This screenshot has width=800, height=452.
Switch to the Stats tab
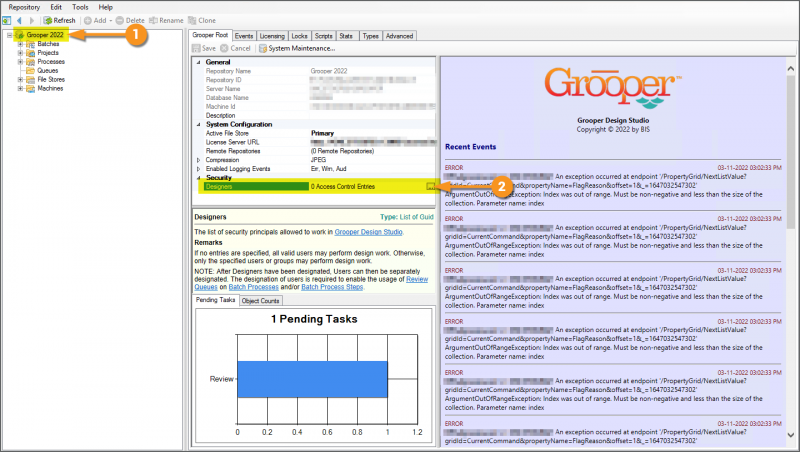[x=346, y=36]
